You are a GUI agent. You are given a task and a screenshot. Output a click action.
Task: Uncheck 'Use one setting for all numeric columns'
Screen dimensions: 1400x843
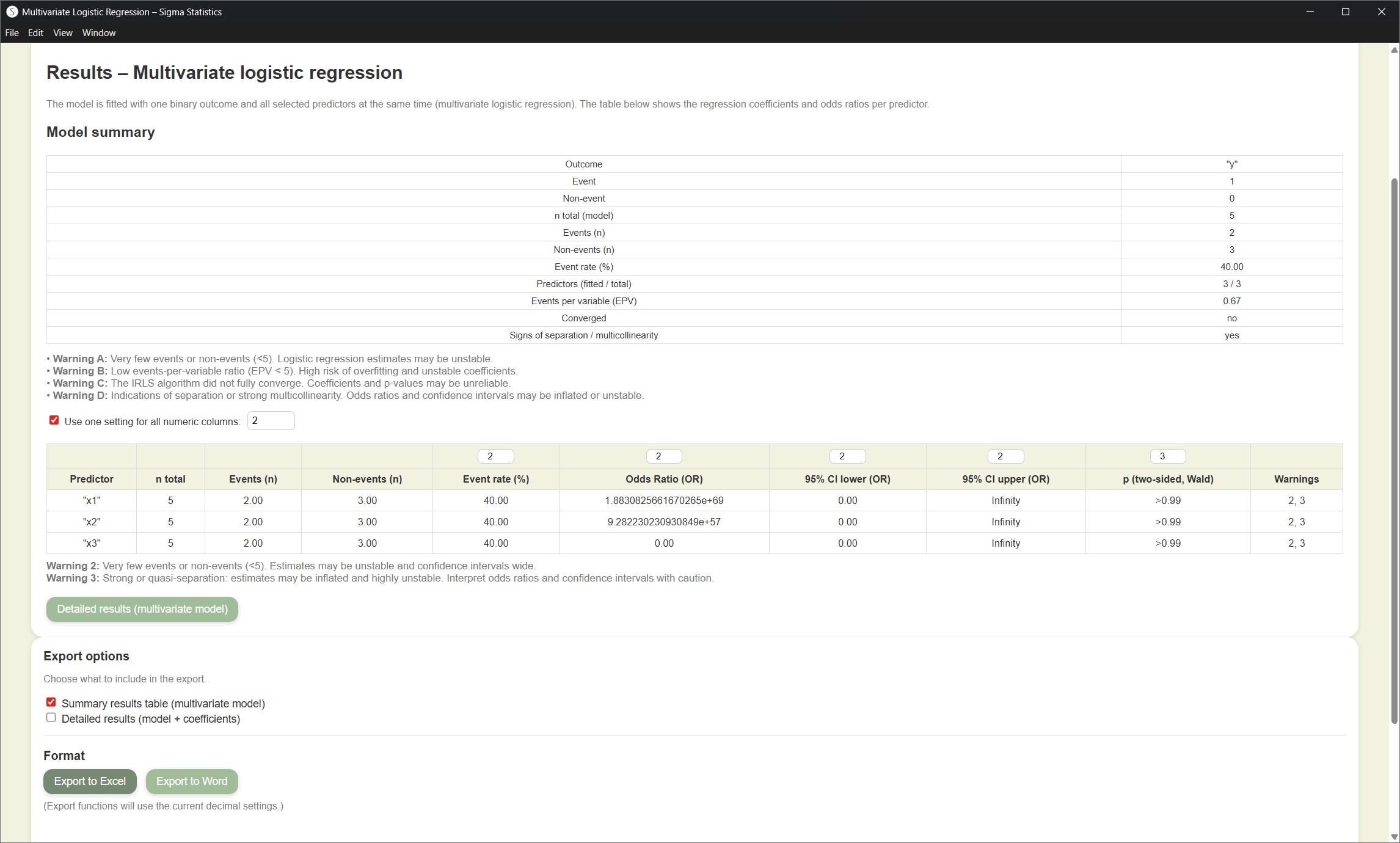point(54,420)
